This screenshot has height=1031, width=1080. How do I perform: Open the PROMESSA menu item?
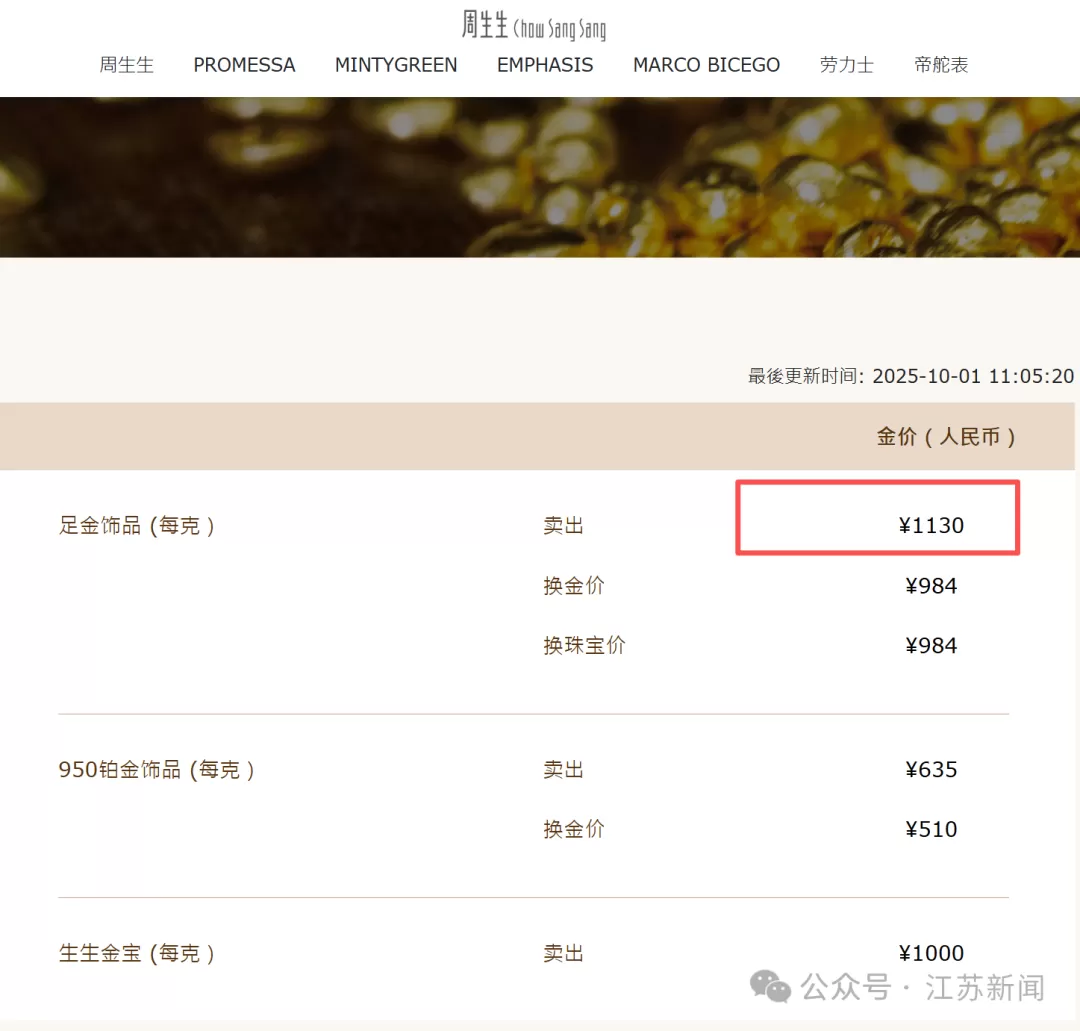(244, 65)
